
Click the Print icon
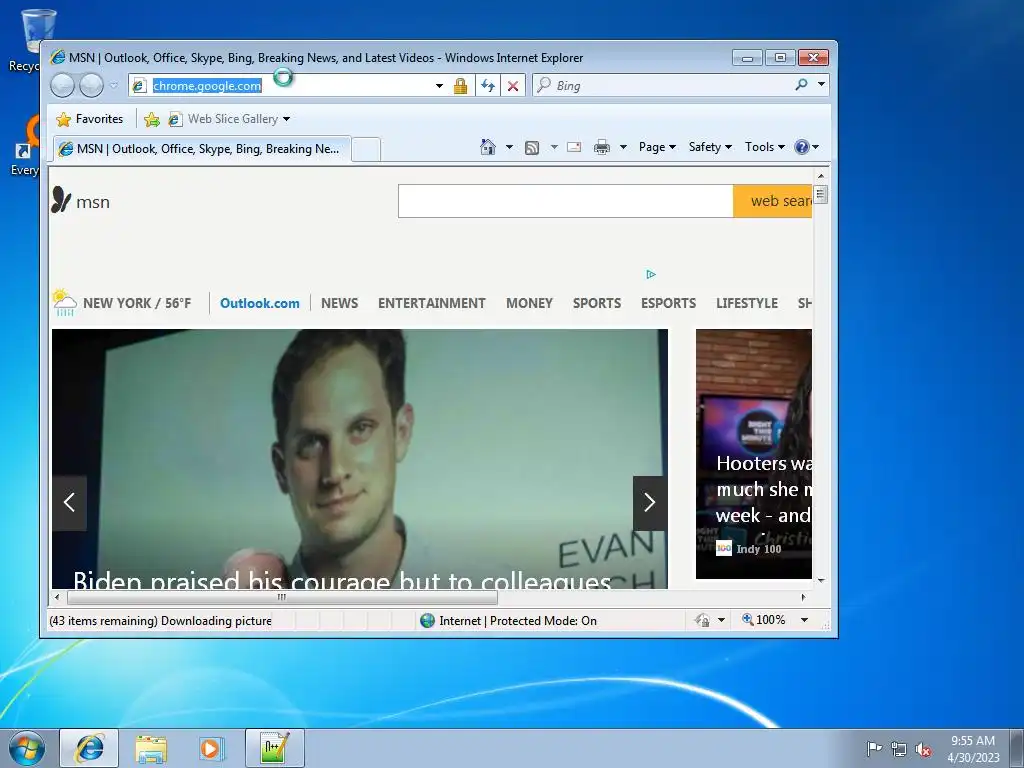click(601, 148)
